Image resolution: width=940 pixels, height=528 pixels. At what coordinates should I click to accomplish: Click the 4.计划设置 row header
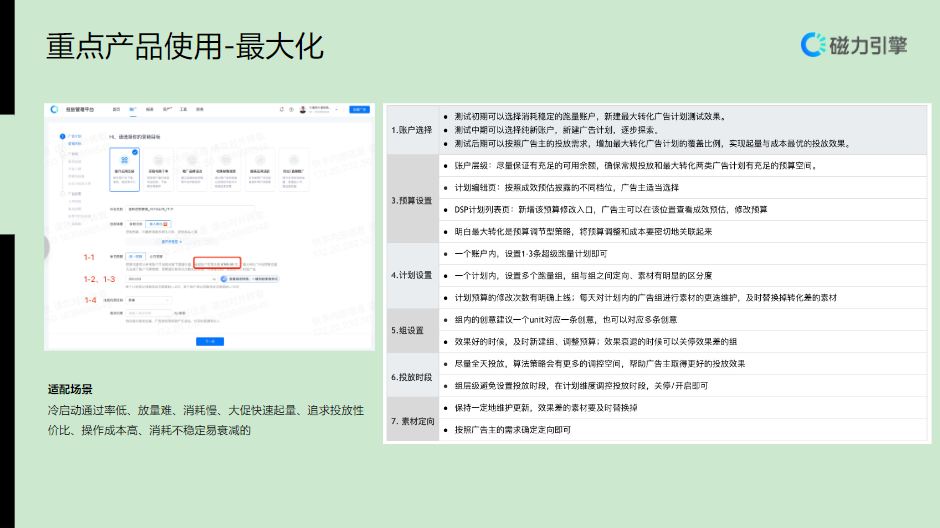coord(412,275)
